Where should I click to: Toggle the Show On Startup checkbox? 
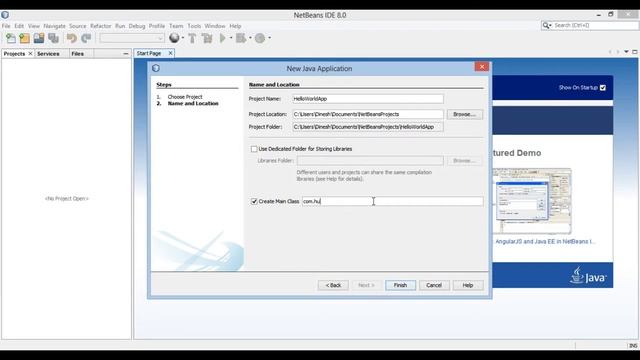tap(603, 87)
